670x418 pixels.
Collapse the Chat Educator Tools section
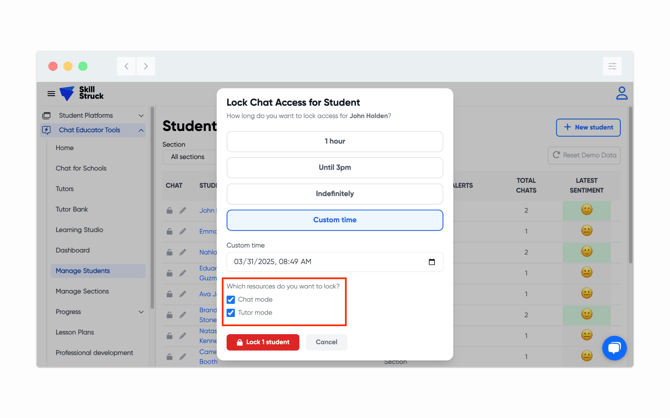[x=141, y=130]
